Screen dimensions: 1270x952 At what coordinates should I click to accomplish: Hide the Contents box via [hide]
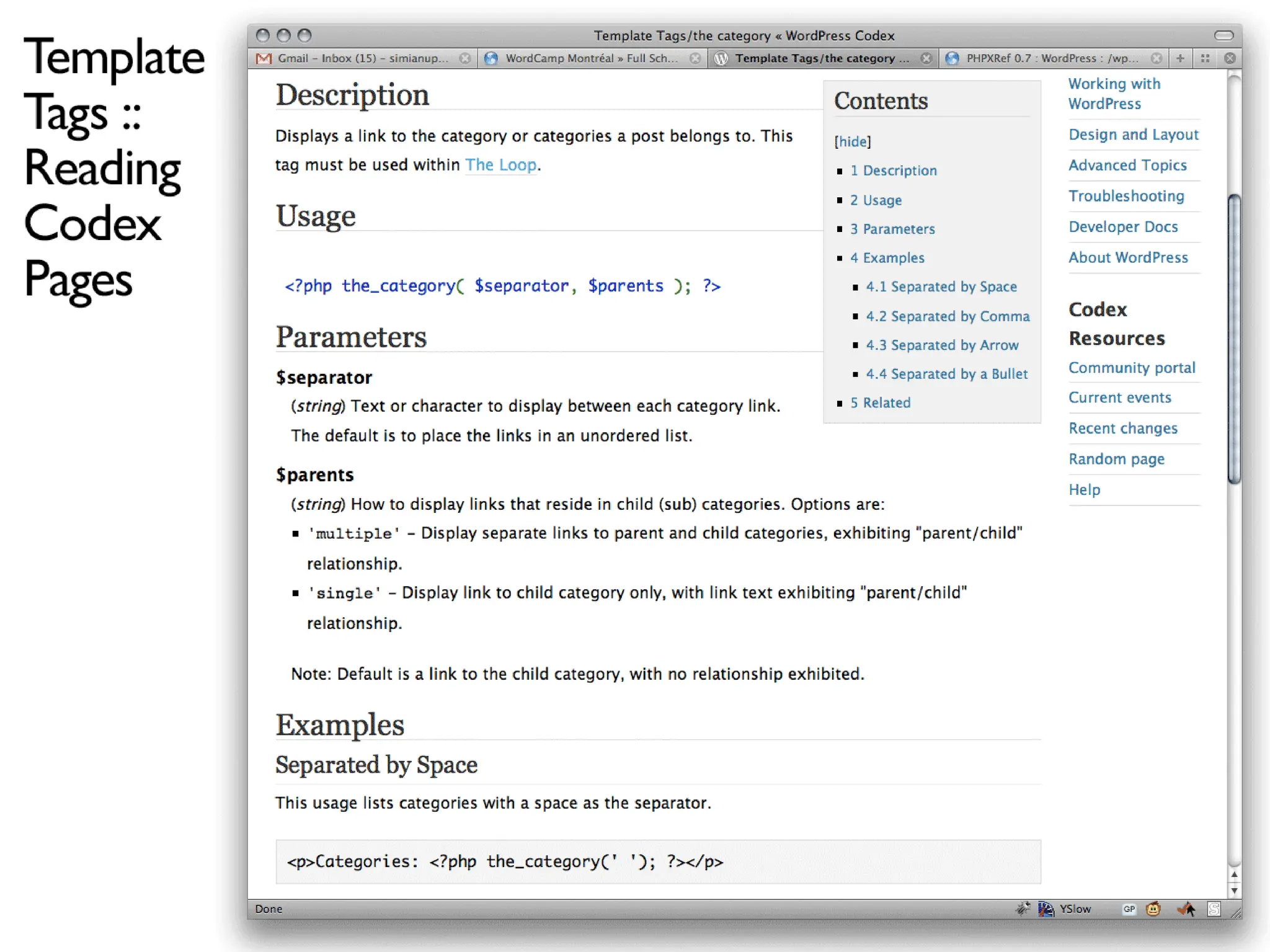(853, 141)
